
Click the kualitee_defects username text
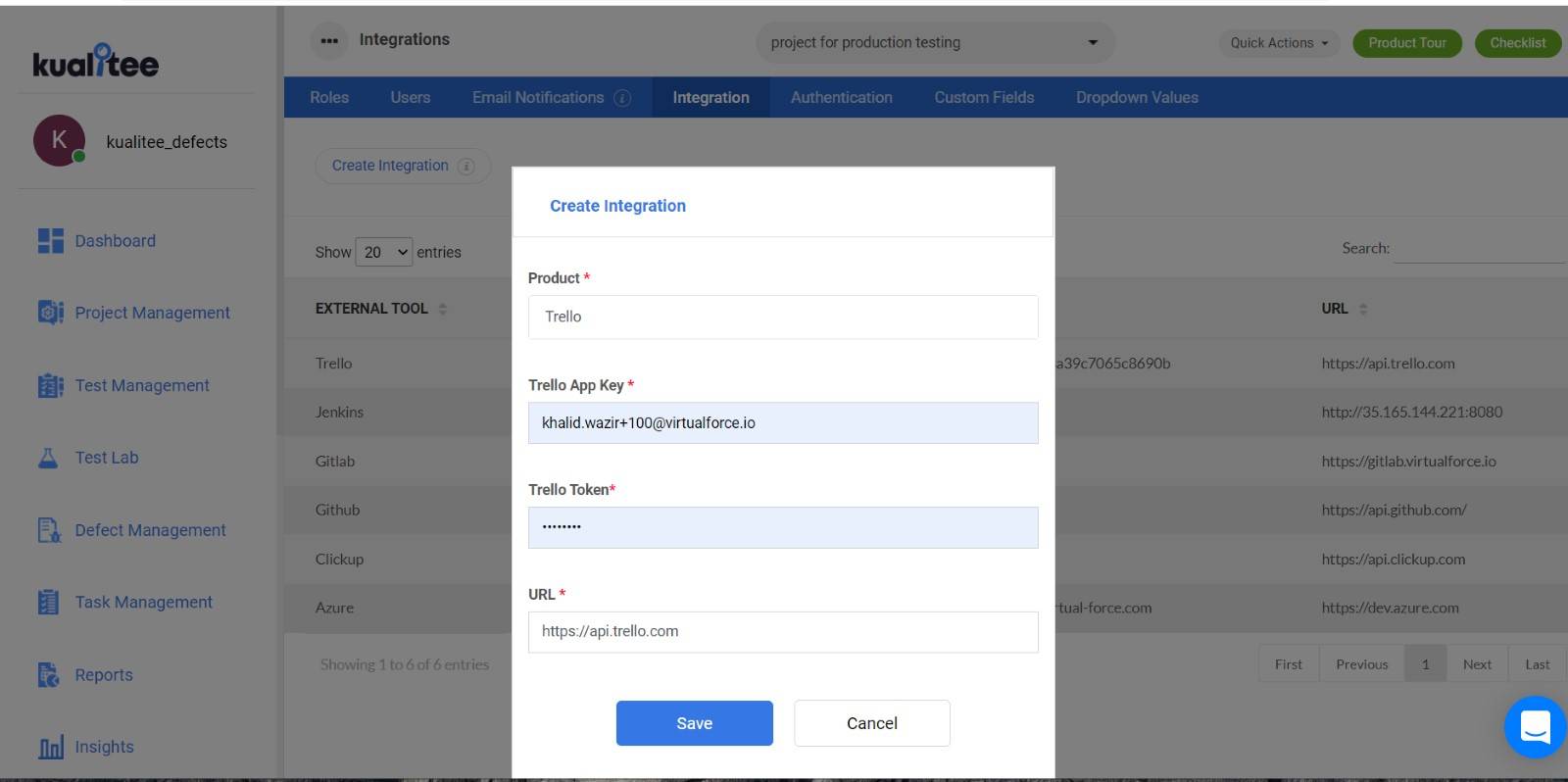[x=167, y=142]
